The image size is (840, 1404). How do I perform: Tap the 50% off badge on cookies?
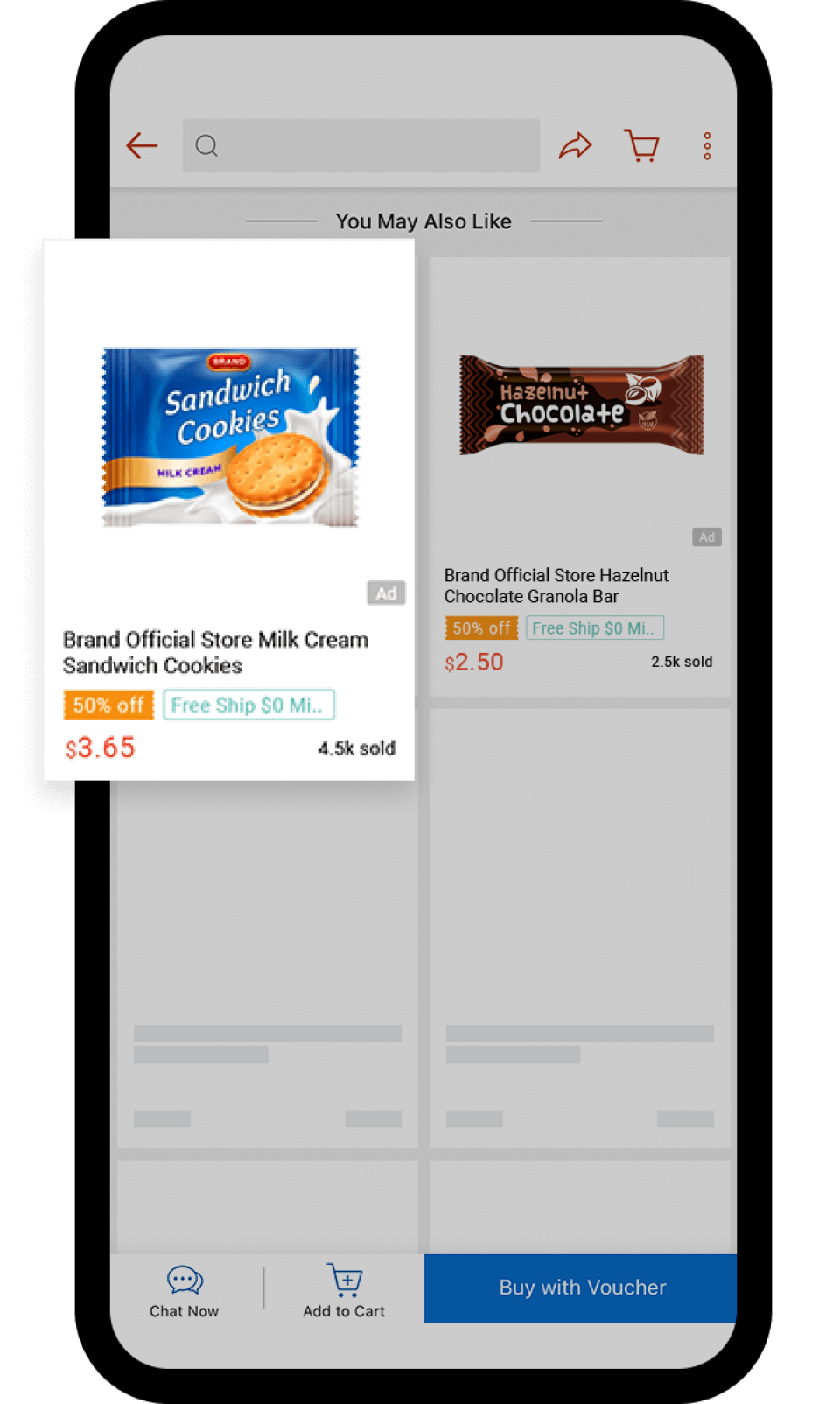pos(108,705)
